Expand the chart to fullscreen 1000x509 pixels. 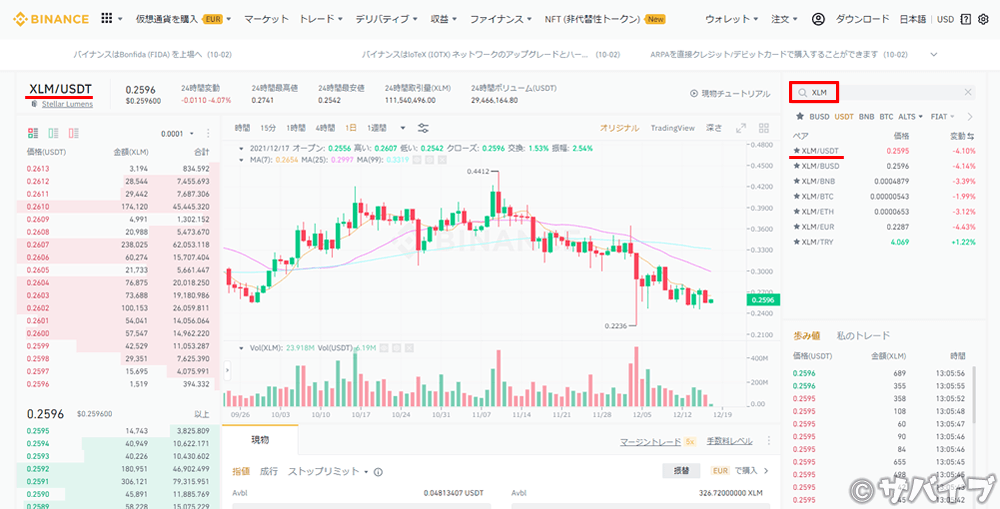[740, 128]
